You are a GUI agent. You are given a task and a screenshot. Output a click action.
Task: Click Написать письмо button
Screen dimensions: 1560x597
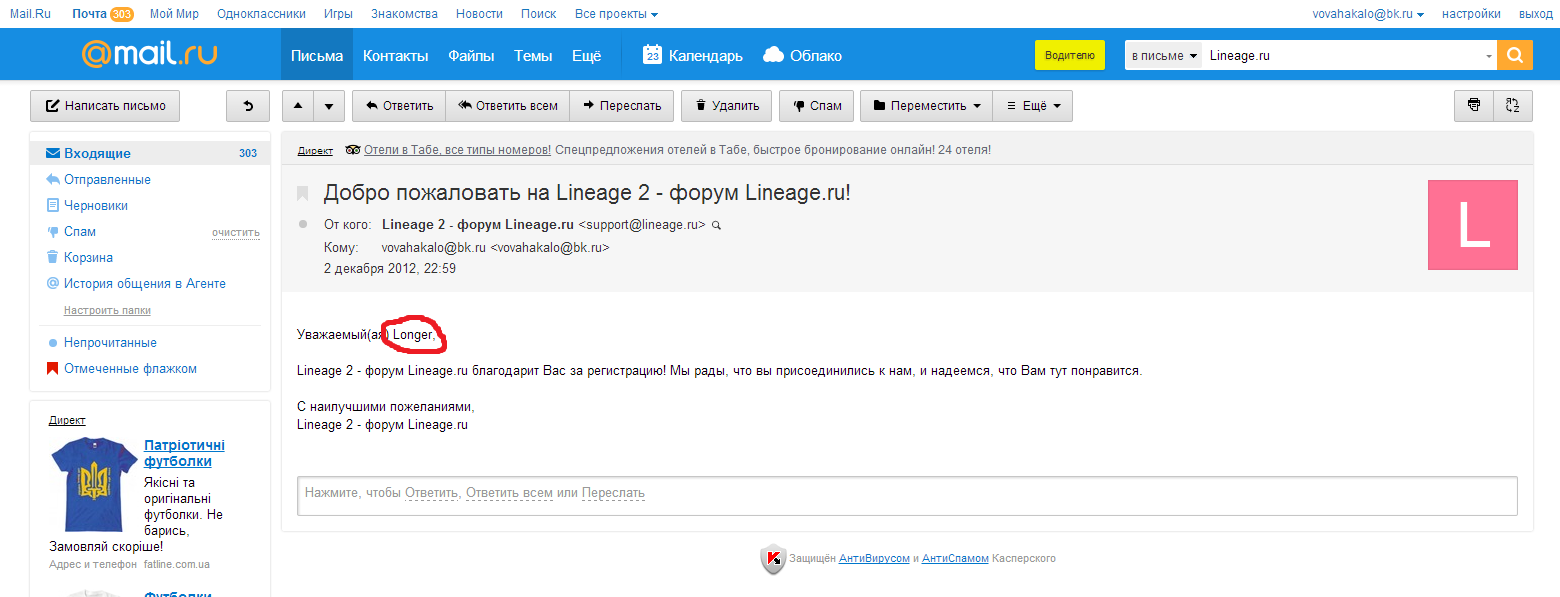pos(105,106)
